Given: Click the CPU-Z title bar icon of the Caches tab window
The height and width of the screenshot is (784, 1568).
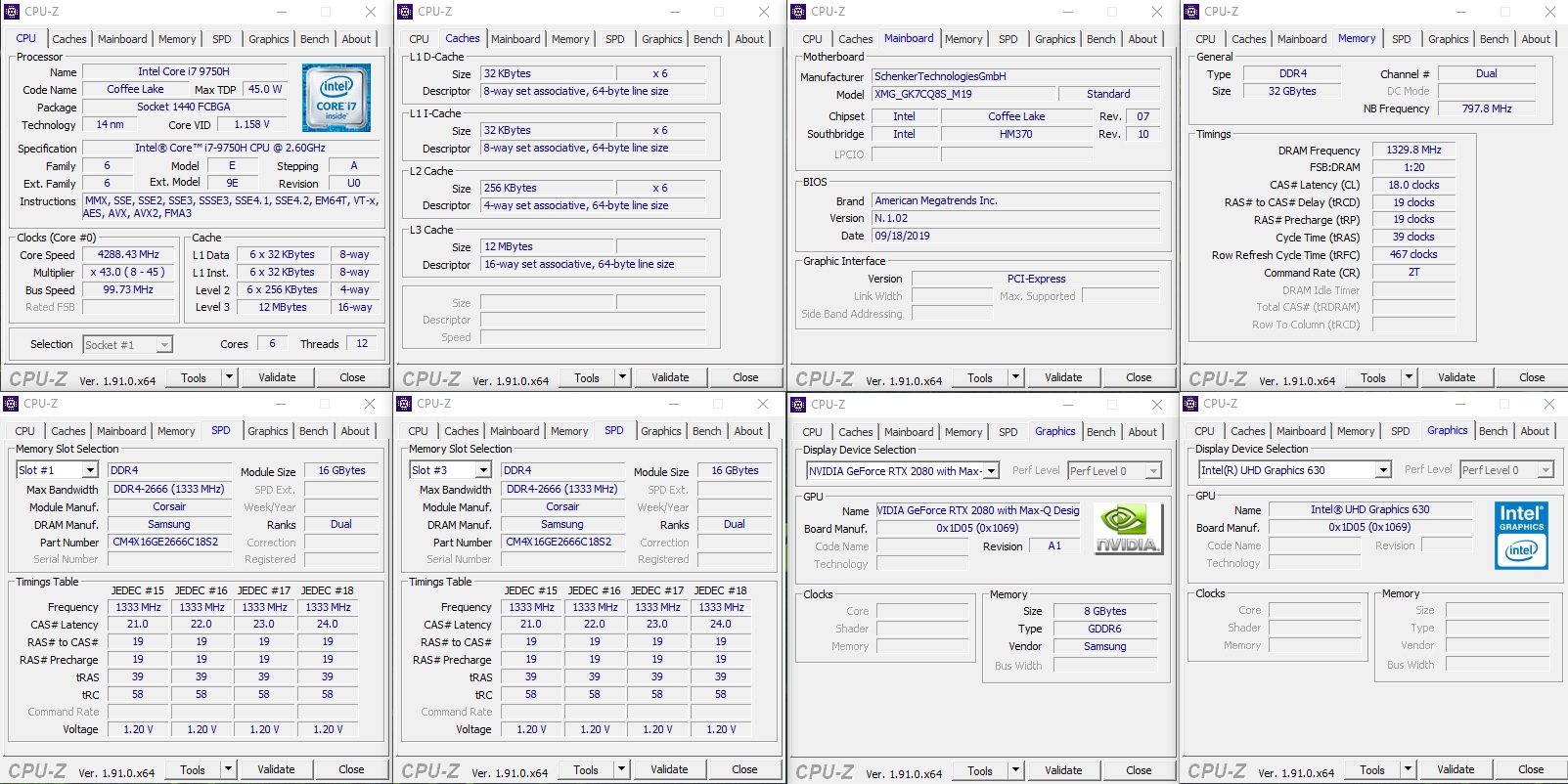Looking at the screenshot, I should (x=405, y=12).
